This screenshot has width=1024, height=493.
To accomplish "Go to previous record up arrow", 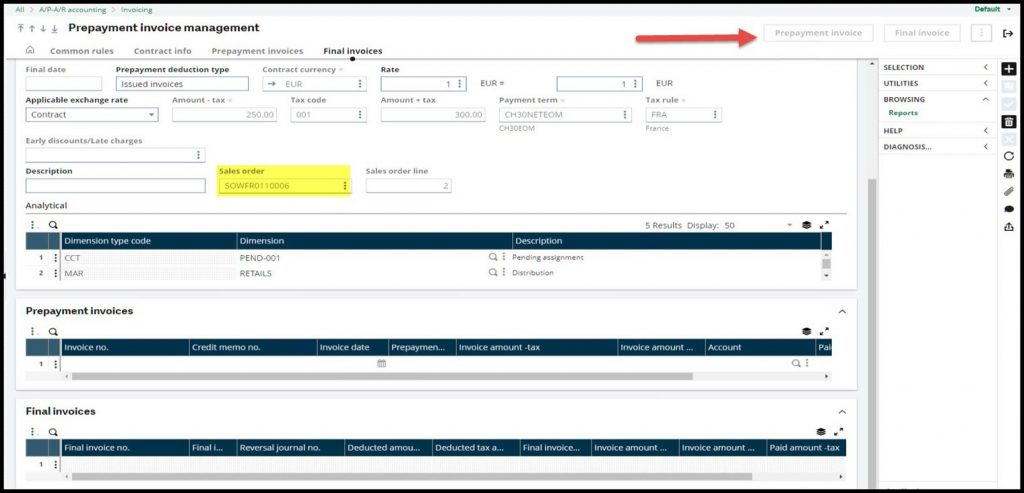I will pos(31,28).
